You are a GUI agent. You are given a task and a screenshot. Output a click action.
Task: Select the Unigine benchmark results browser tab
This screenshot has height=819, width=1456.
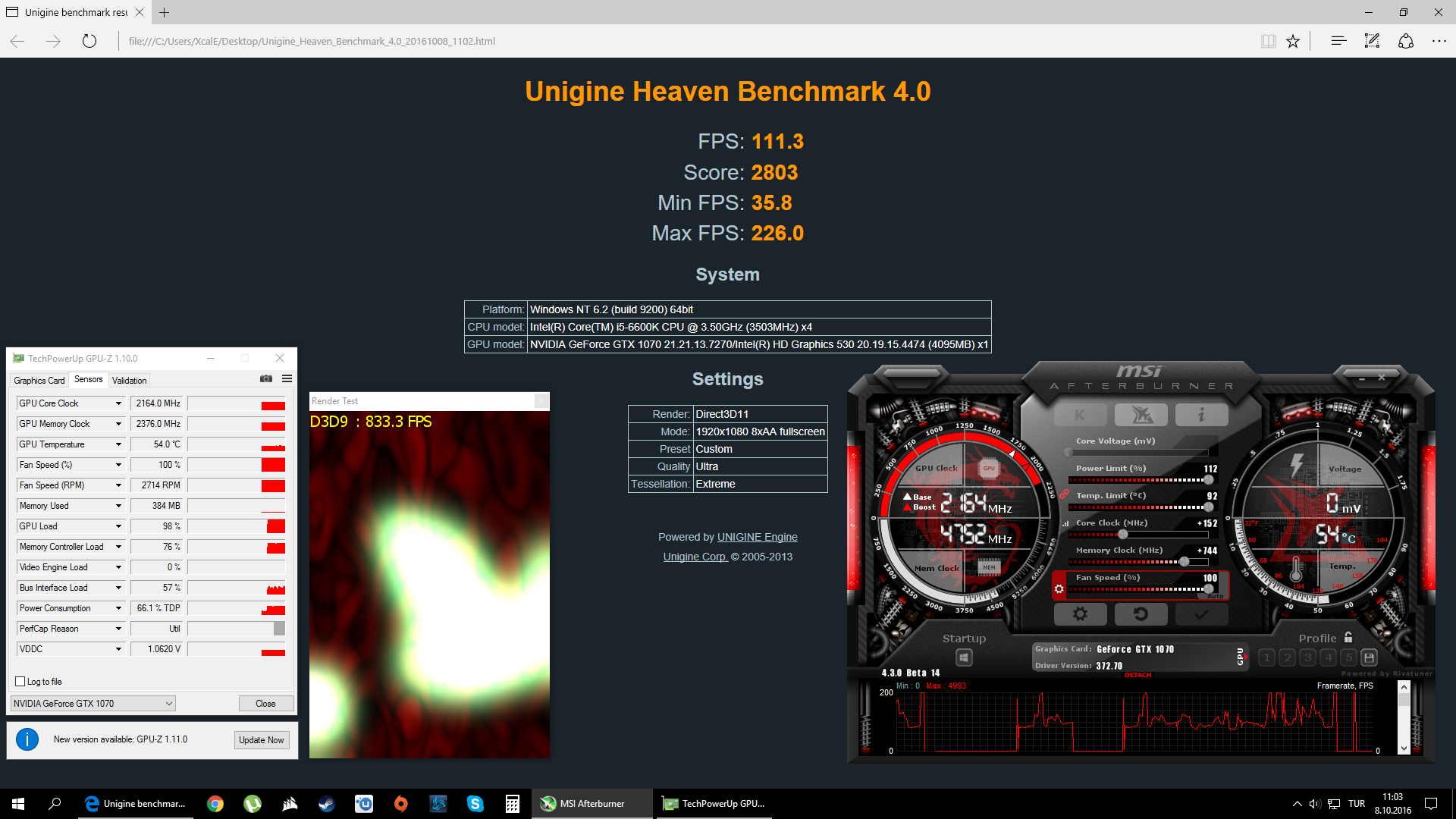tap(74, 12)
